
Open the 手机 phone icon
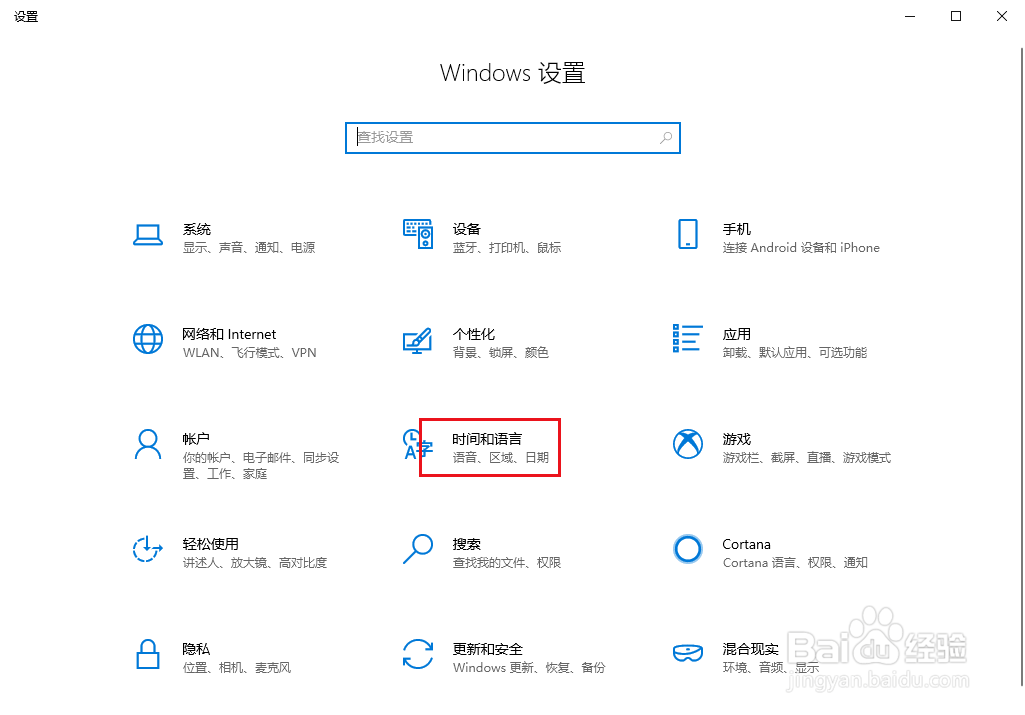(688, 234)
